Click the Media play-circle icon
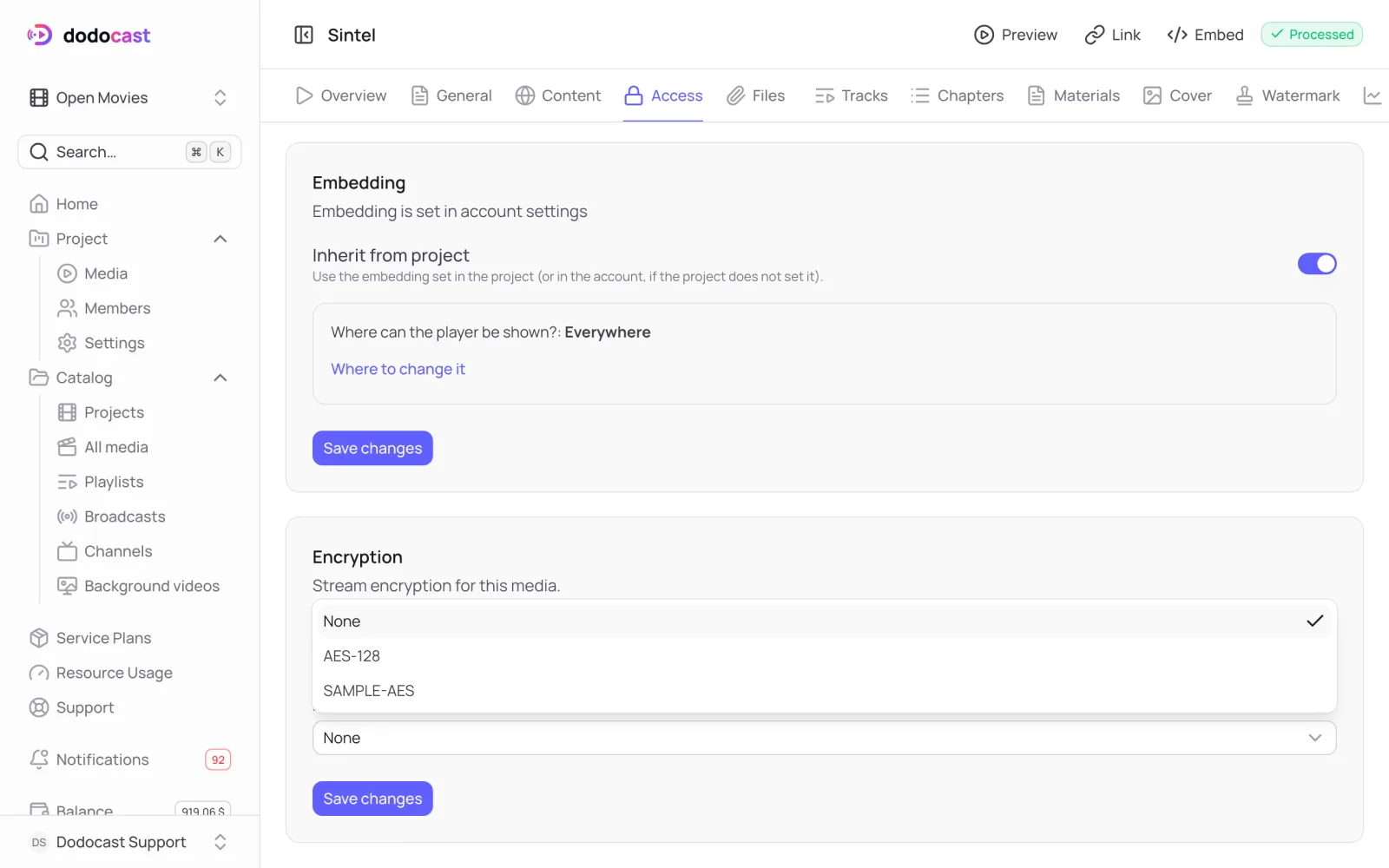This screenshot has height=868, width=1389. click(x=67, y=273)
